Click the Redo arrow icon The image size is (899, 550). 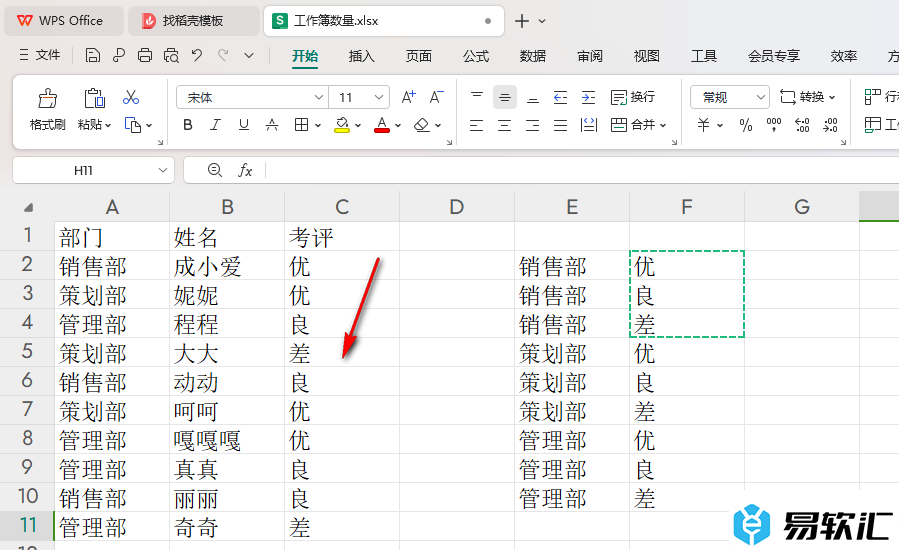click(x=223, y=55)
